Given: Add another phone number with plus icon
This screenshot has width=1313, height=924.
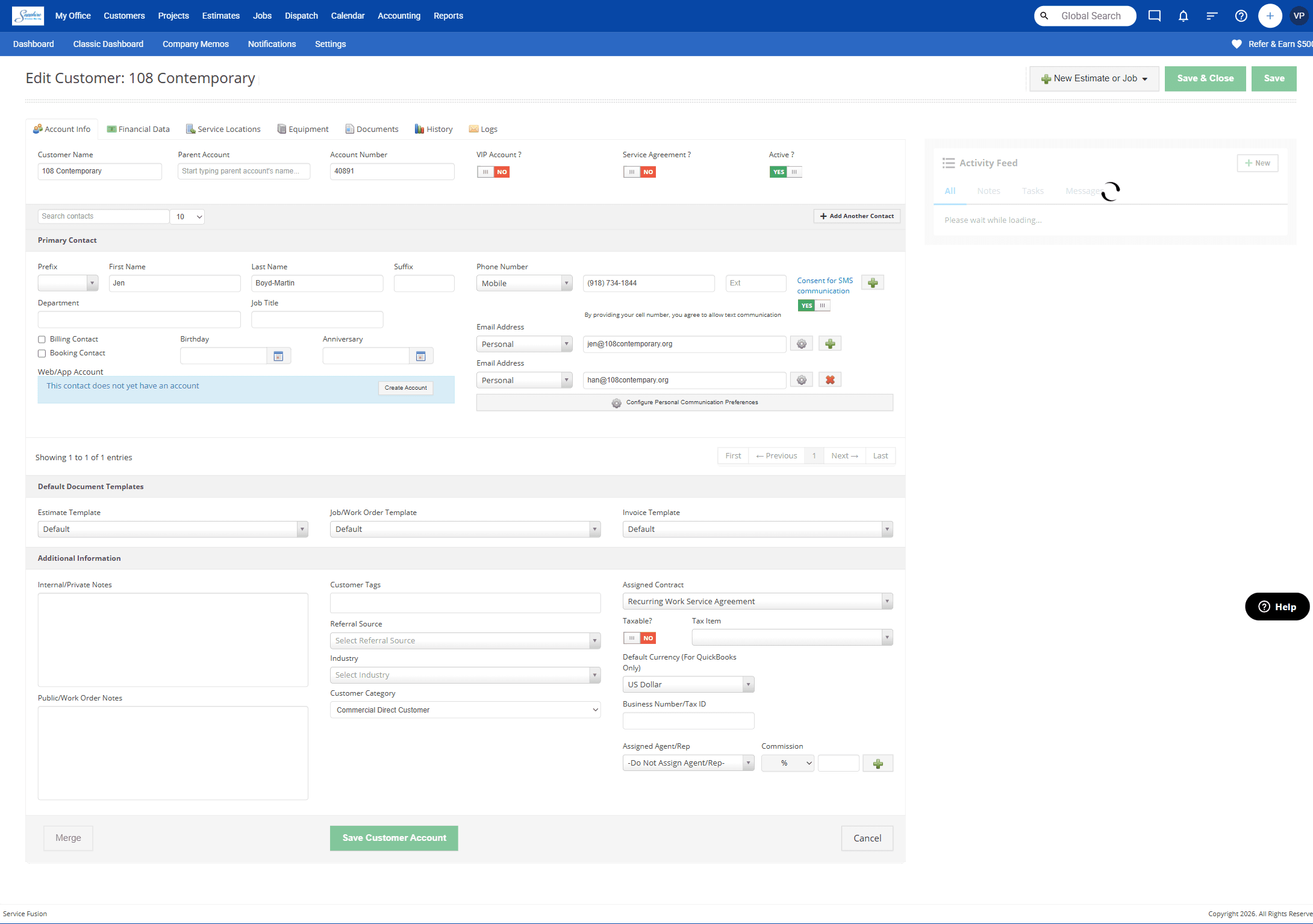Looking at the screenshot, I should 873,283.
